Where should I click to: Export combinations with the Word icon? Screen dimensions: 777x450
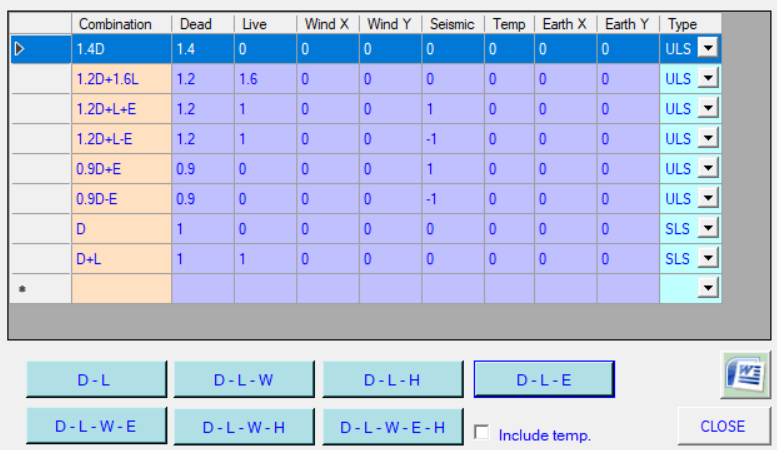tap(745, 375)
